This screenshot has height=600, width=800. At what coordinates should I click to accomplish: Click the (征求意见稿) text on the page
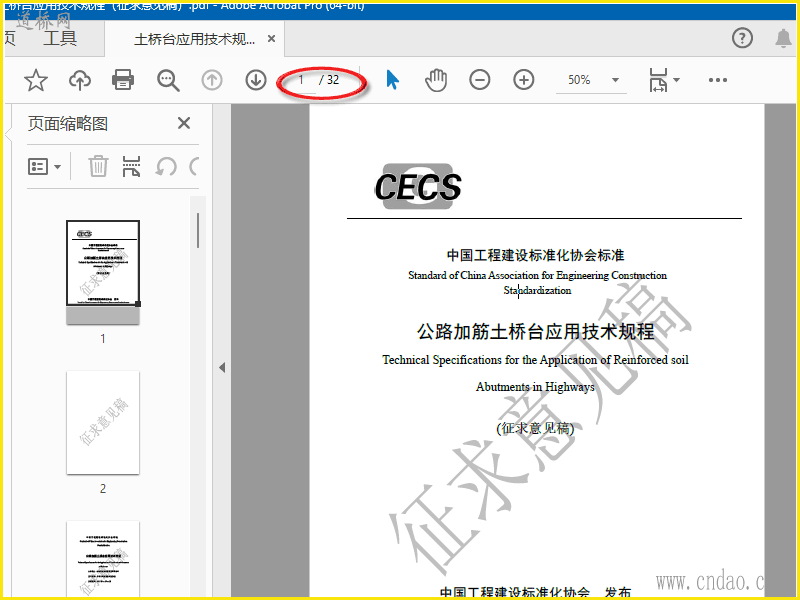pyautogui.click(x=535, y=428)
